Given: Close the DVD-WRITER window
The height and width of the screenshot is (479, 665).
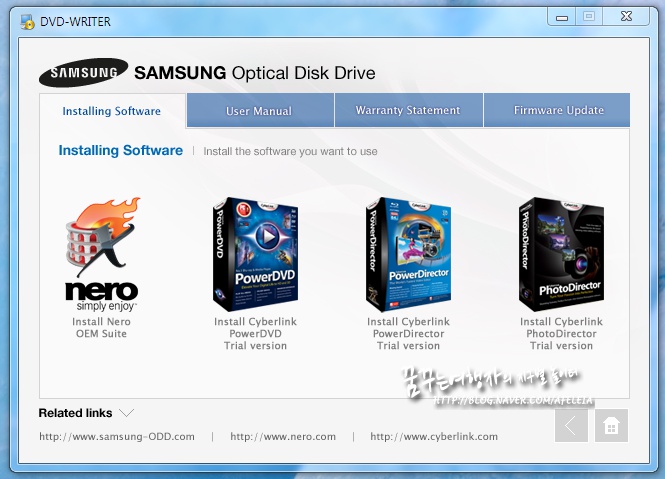Looking at the screenshot, I should point(626,17).
